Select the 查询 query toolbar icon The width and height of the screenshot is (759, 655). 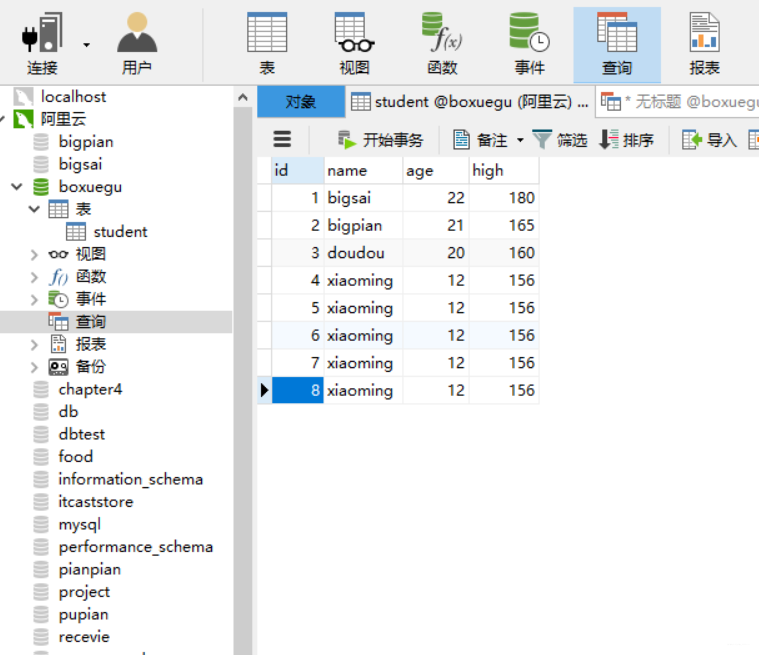pyautogui.click(x=617, y=45)
